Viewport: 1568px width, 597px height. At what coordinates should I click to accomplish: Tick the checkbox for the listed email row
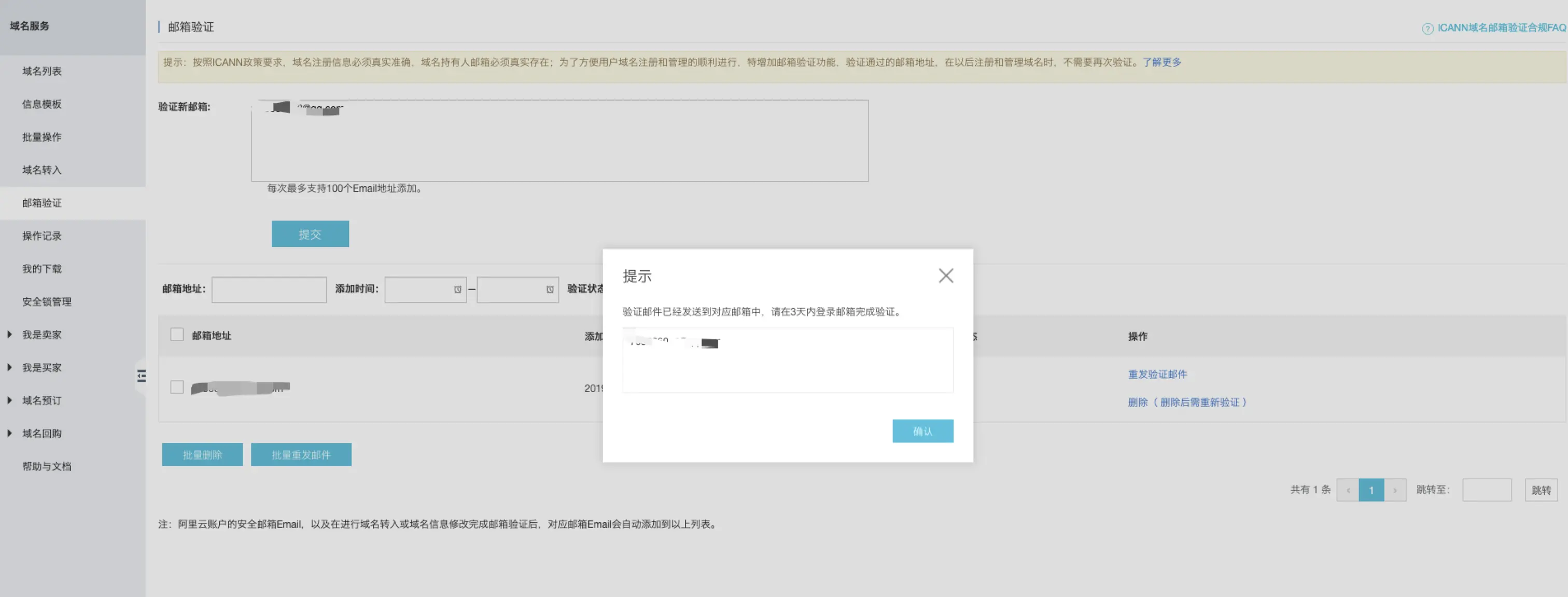(177, 387)
